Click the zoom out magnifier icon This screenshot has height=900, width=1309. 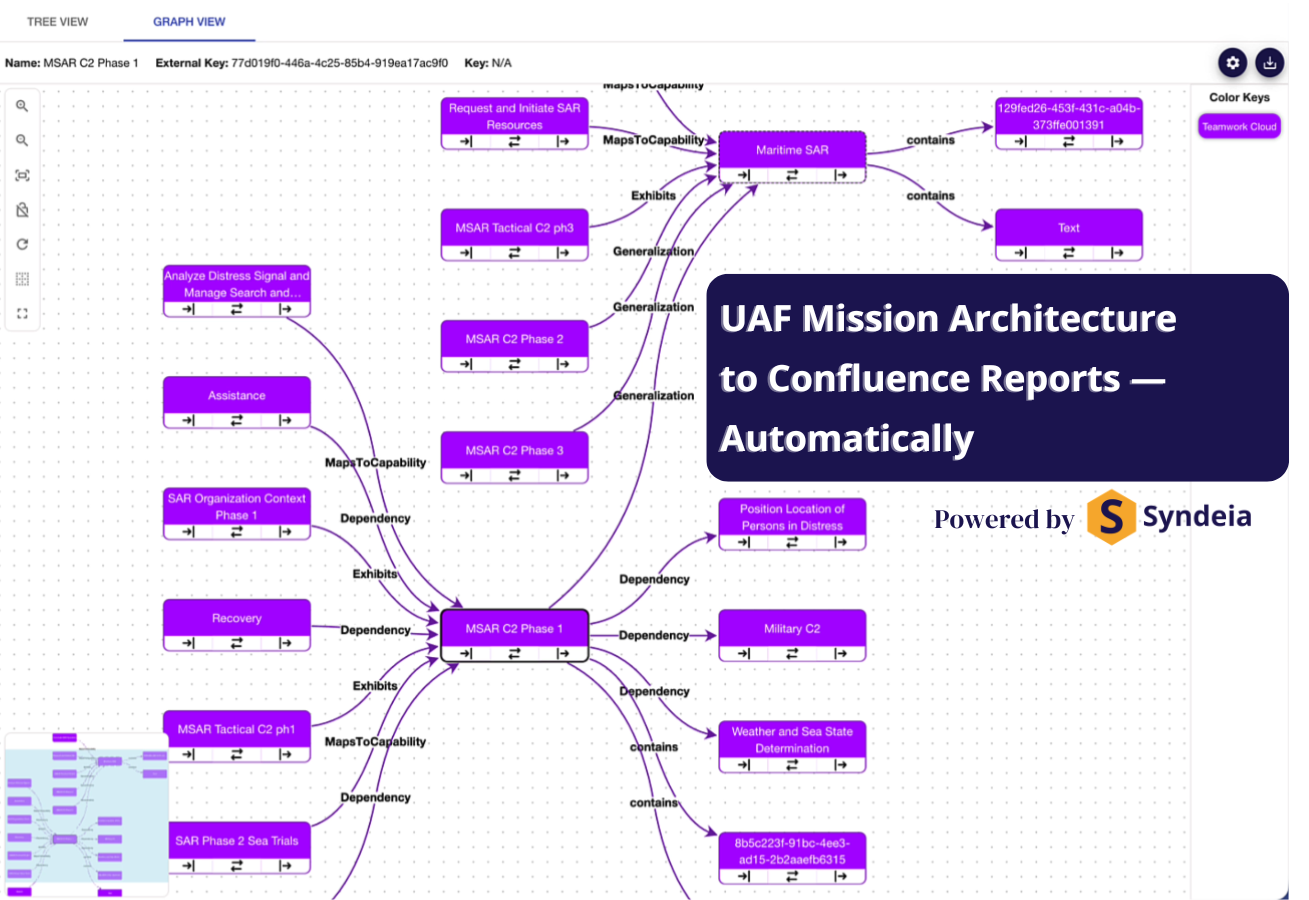point(22,141)
